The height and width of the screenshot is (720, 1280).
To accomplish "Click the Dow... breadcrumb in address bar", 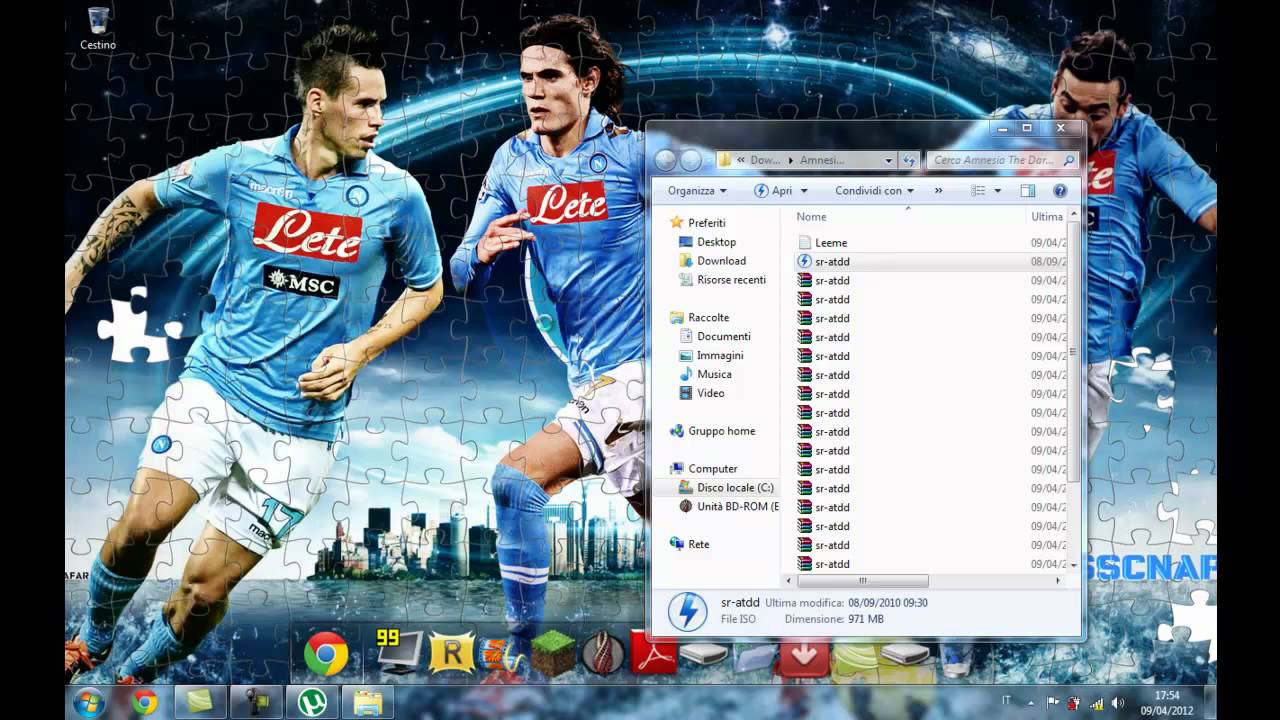I will point(765,160).
